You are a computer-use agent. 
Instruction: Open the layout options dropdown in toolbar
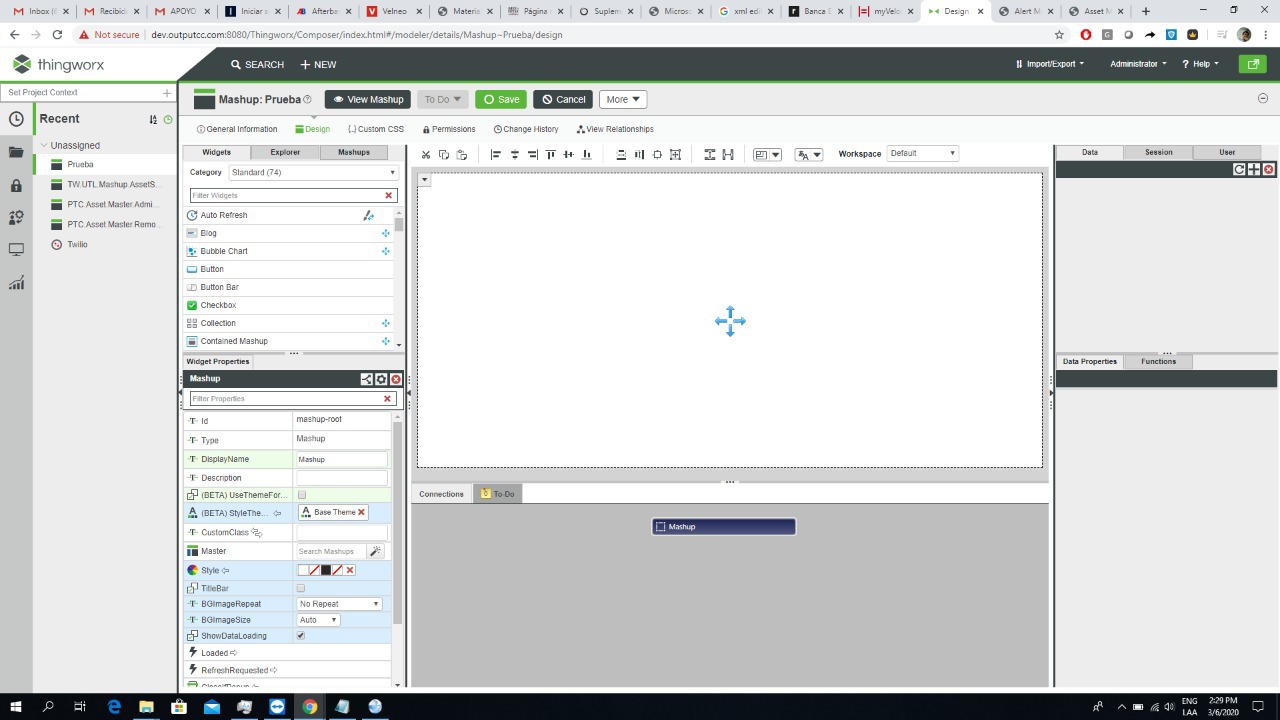tap(767, 154)
